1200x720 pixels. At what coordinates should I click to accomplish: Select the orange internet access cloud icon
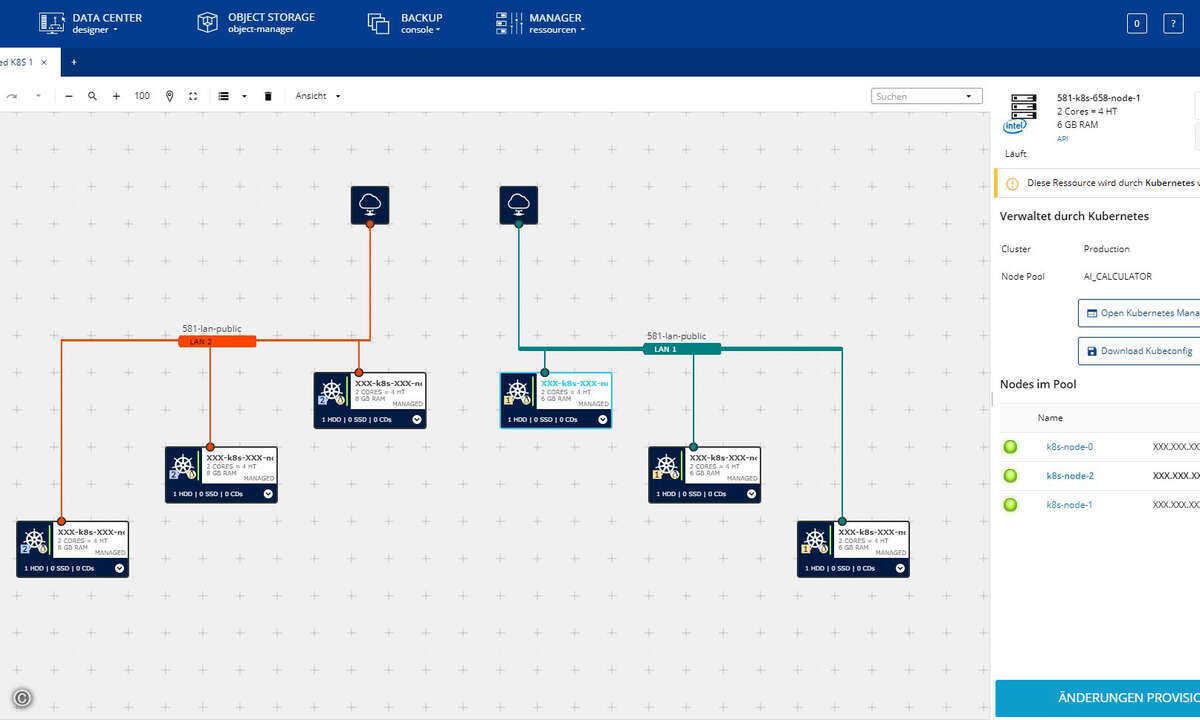370,204
